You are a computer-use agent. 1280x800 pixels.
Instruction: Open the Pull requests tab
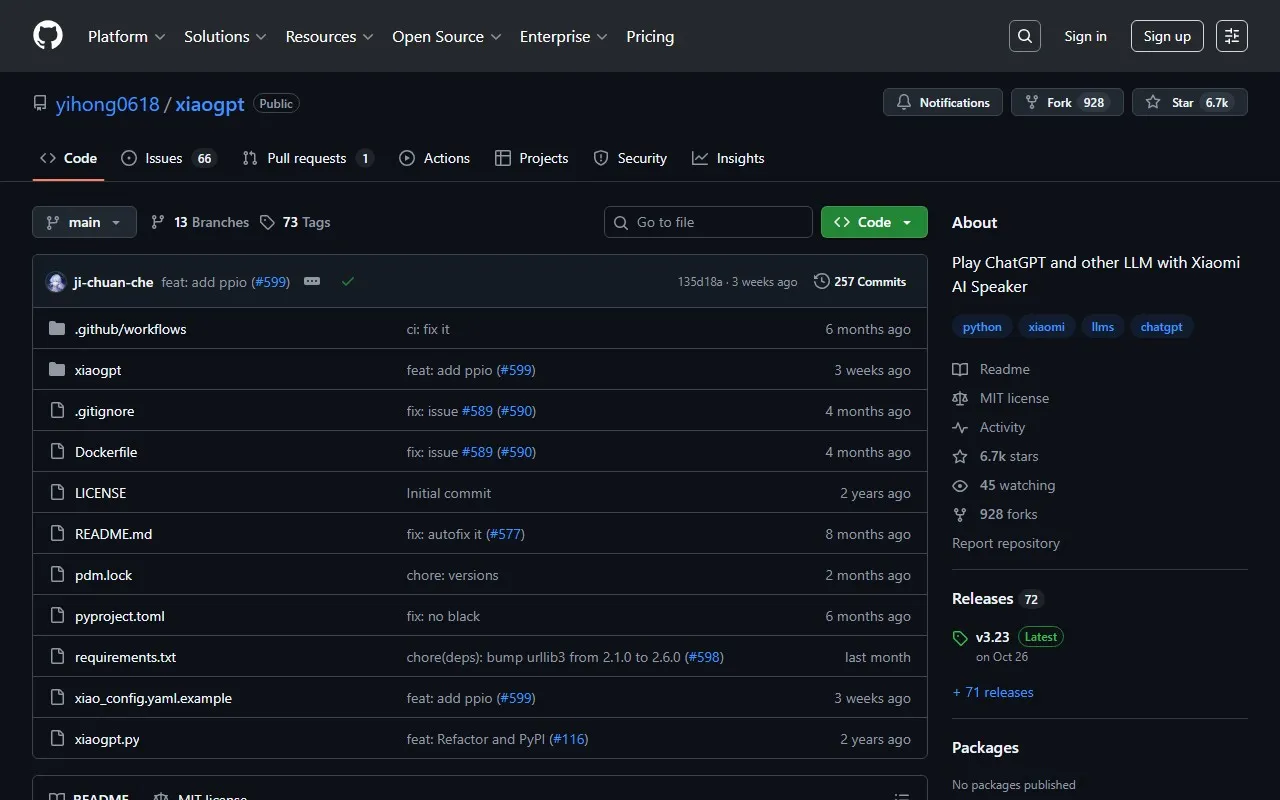(306, 158)
